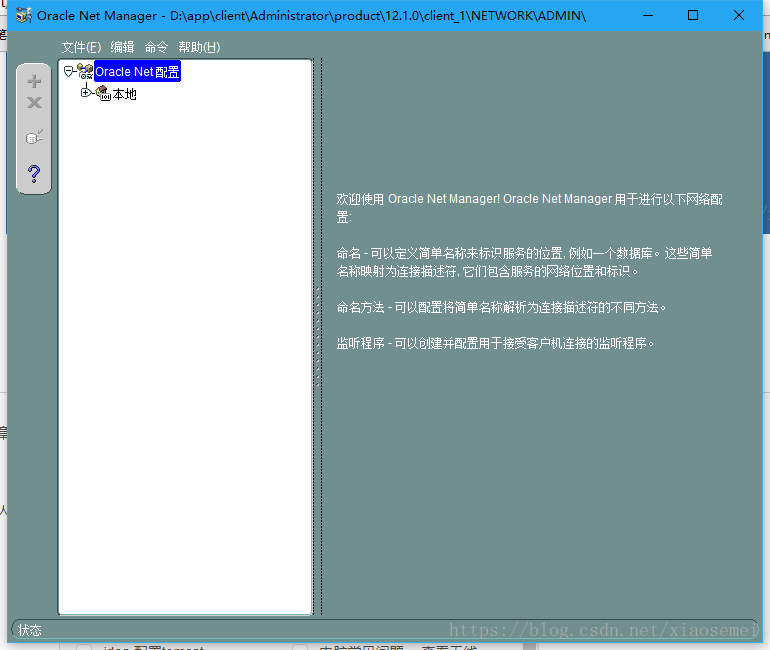Click the 状态 status bar label

coord(29,630)
